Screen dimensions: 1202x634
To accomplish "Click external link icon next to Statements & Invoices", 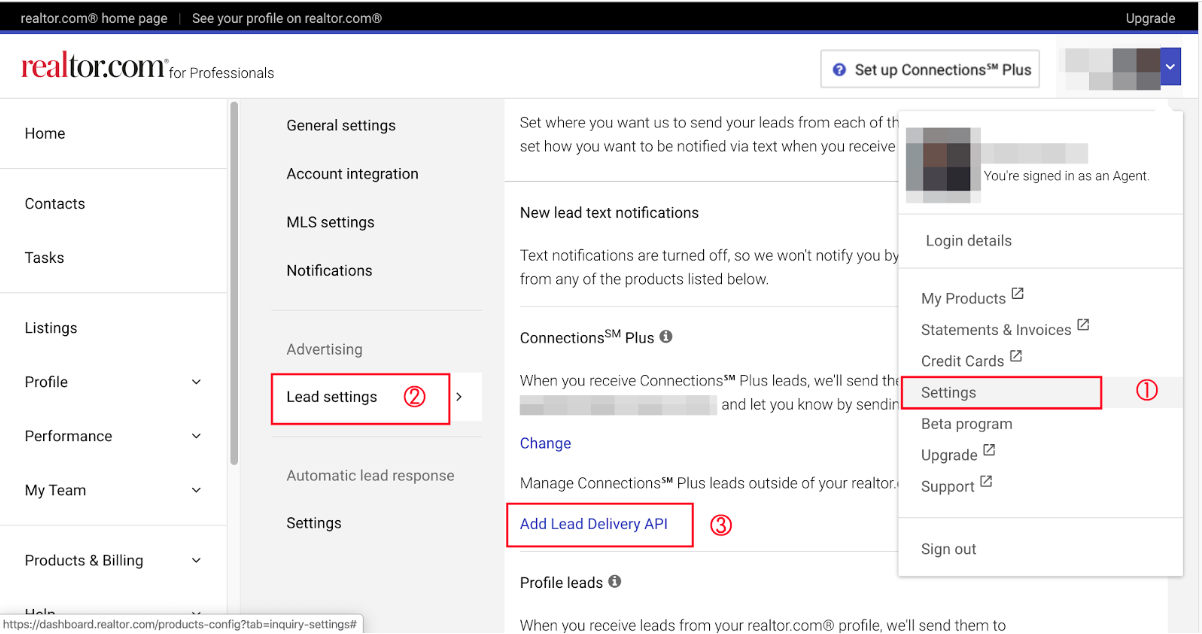I will tap(1083, 326).
